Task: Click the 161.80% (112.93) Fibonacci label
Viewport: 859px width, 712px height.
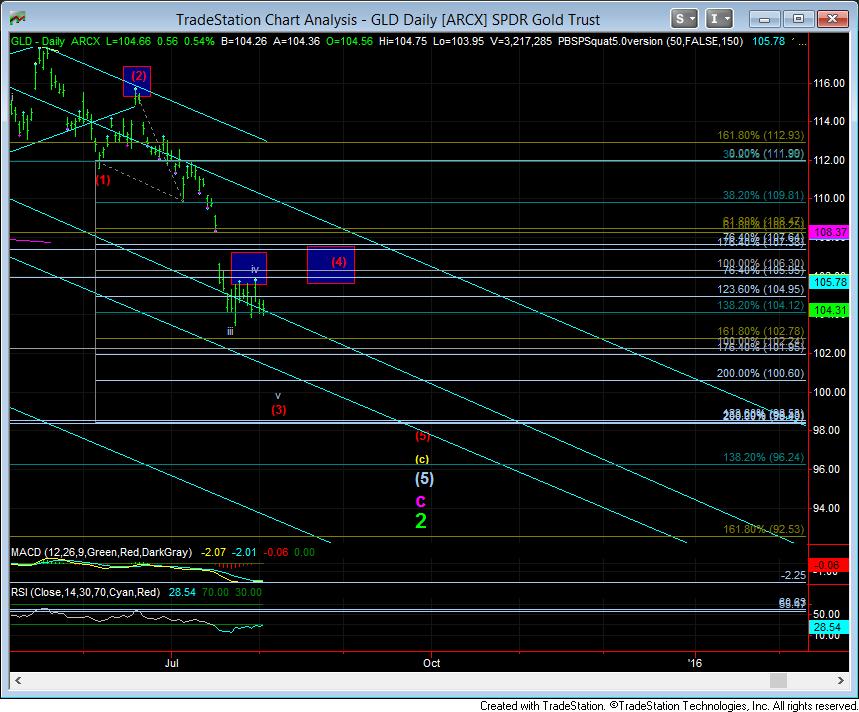Action: click(x=761, y=135)
